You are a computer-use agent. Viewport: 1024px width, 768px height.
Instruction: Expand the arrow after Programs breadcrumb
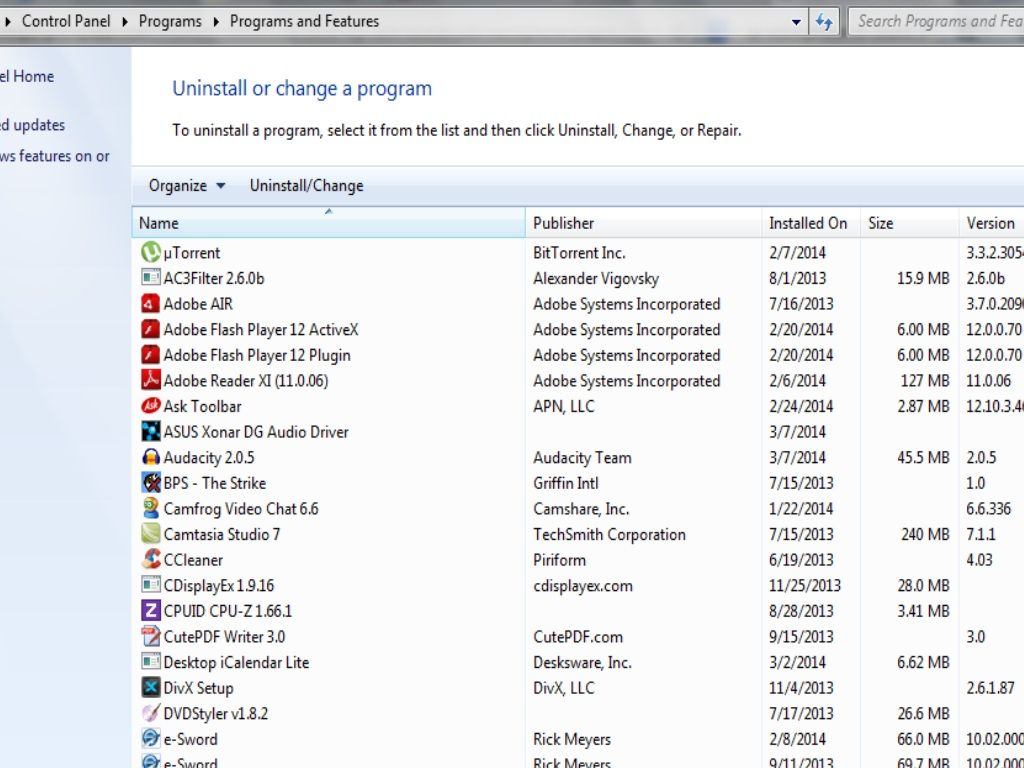click(215, 21)
